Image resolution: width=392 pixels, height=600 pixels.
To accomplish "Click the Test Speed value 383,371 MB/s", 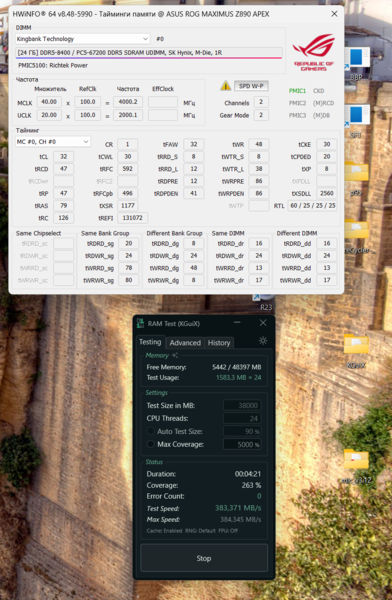I will [x=238, y=508].
